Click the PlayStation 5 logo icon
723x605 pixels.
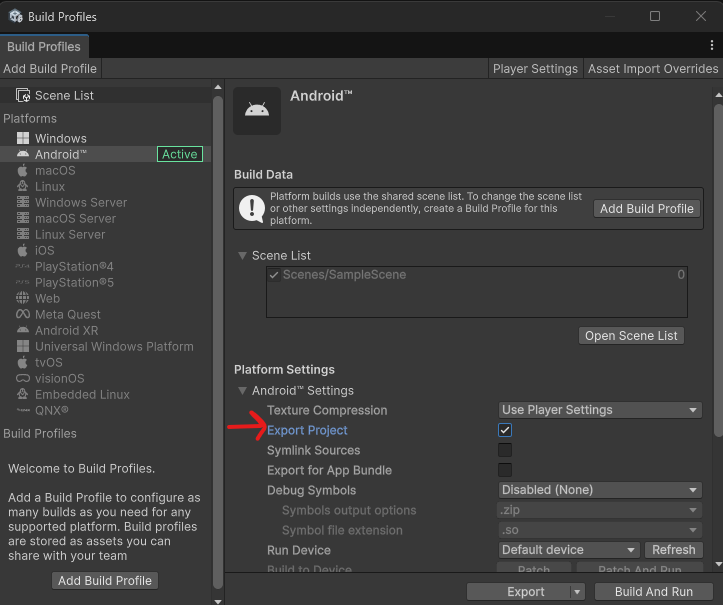pyautogui.click(x=23, y=282)
